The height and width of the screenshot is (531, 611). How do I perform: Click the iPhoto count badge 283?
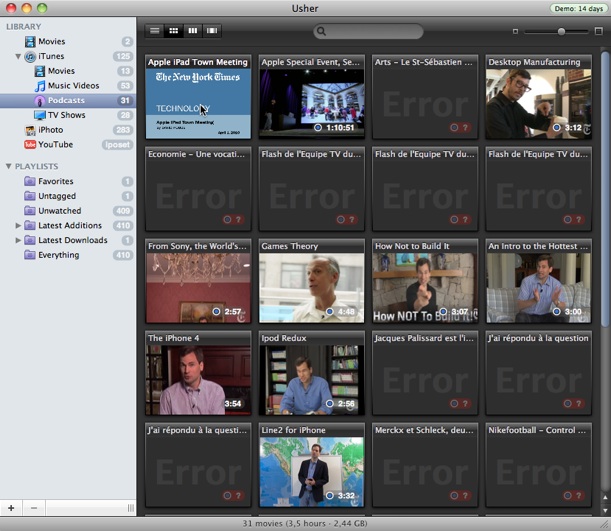click(123, 130)
